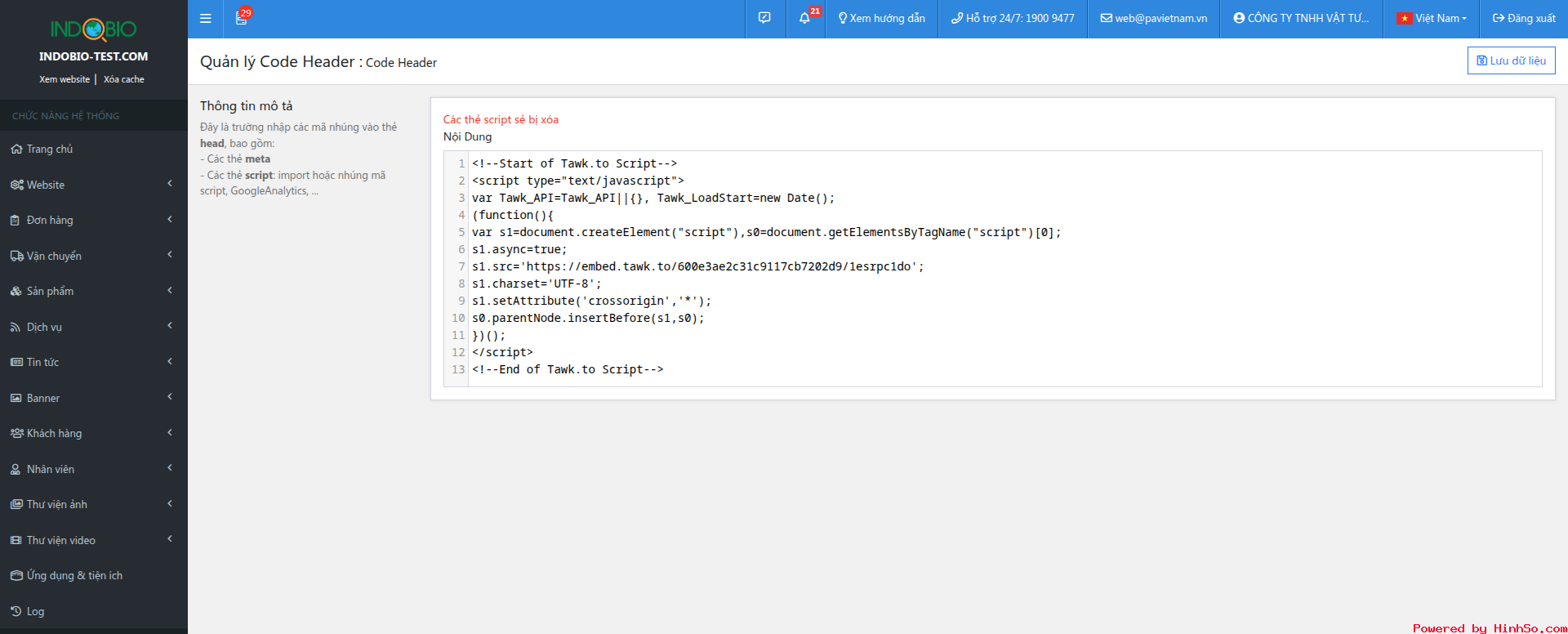Open the Website menu label
This screenshot has height=634, width=1568.
click(46, 185)
